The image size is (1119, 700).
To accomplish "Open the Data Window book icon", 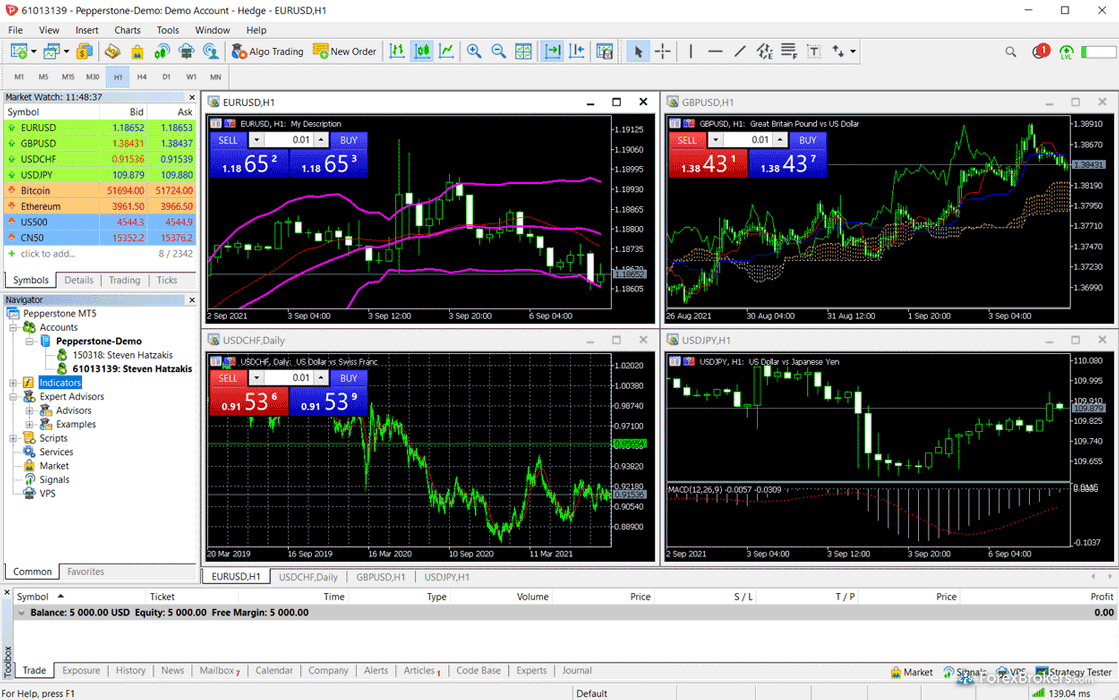I will tap(112, 51).
